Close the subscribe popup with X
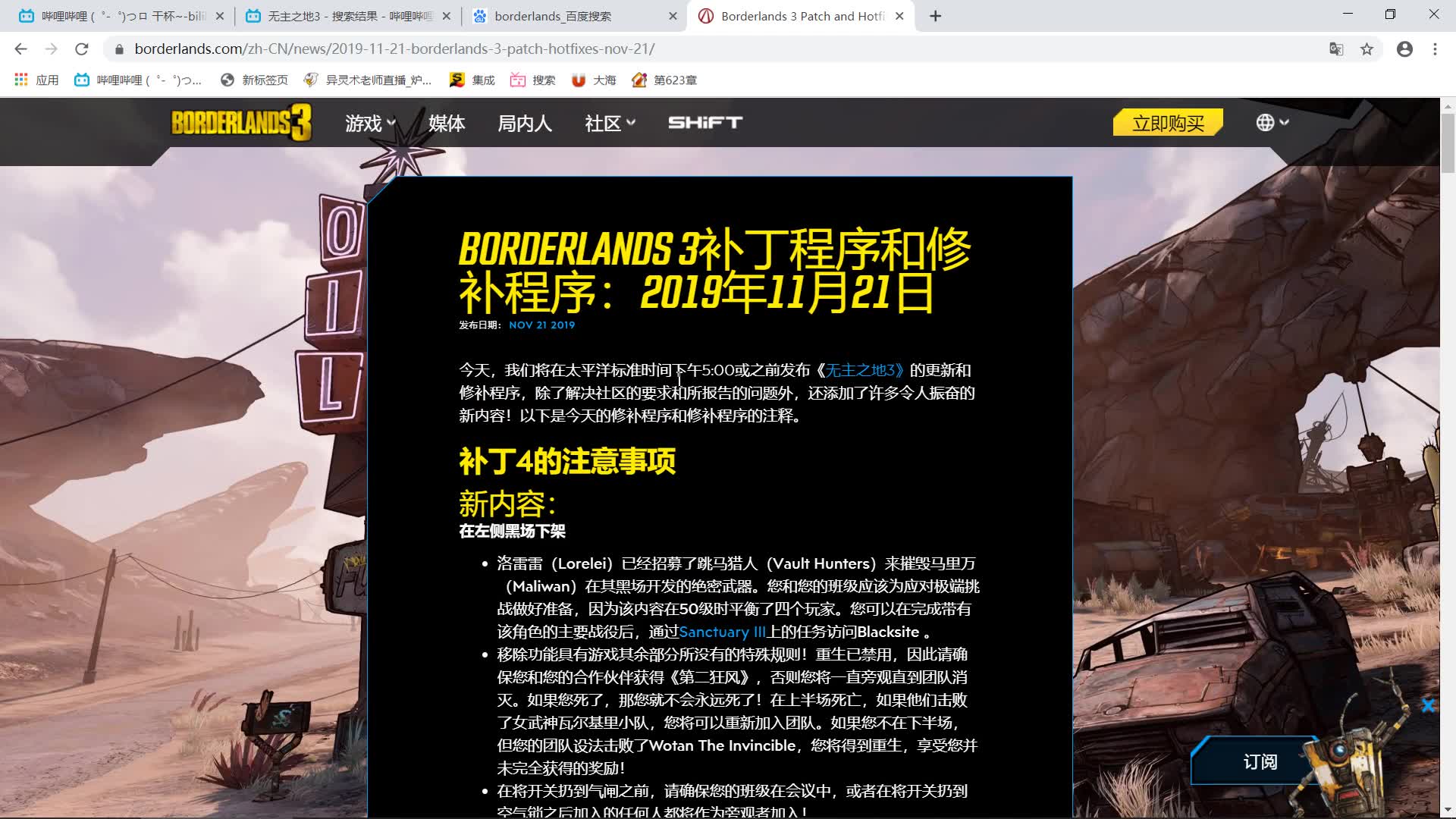 pos(1428,706)
